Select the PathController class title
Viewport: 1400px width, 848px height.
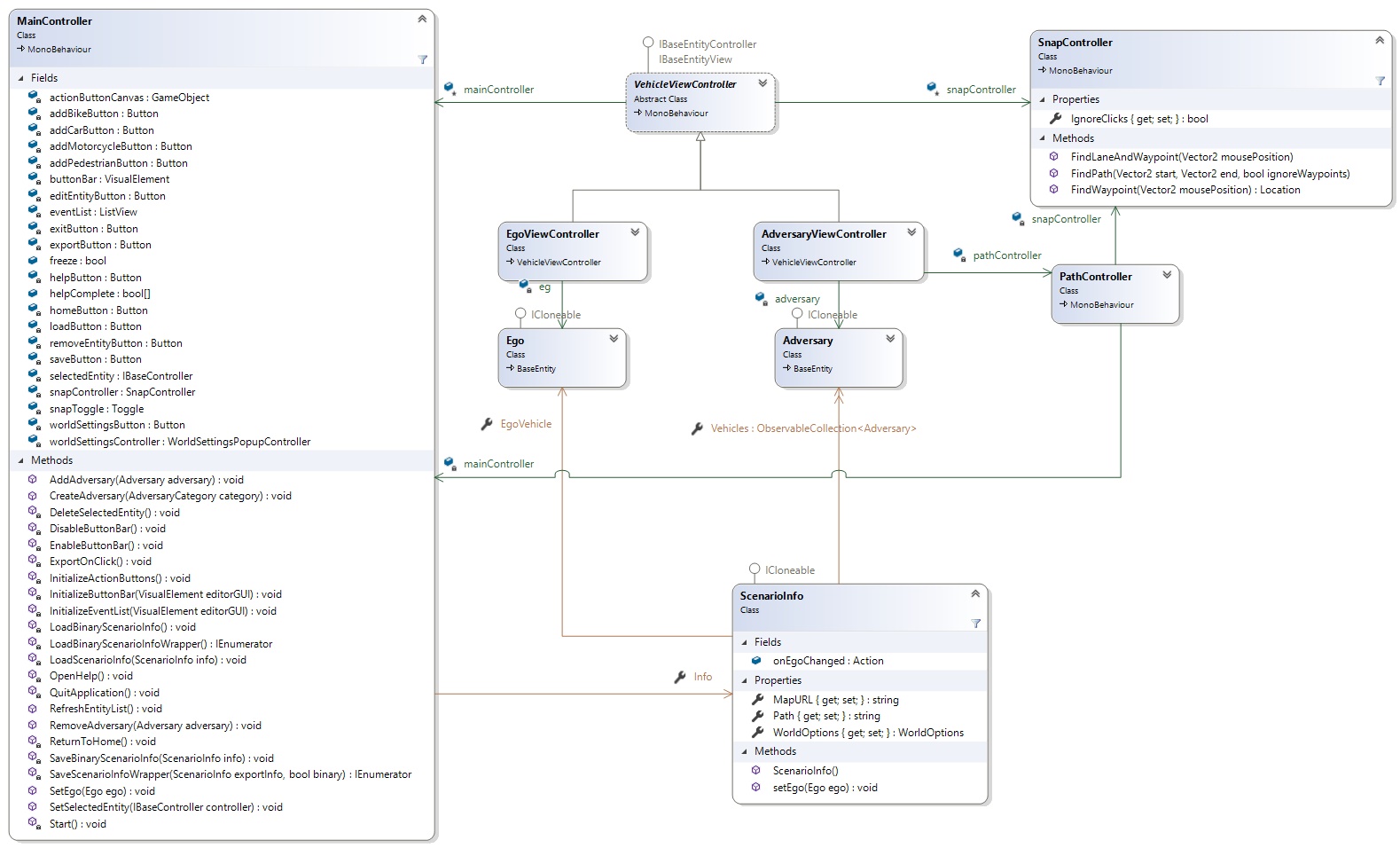[x=1096, y=277]
